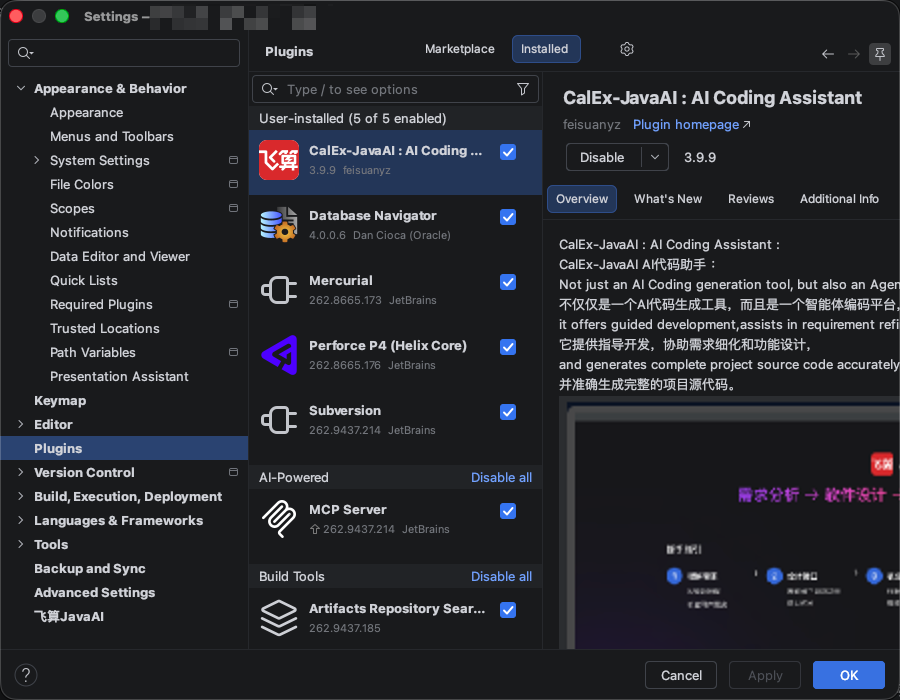Go back with the left arrow

coord(828,54)
